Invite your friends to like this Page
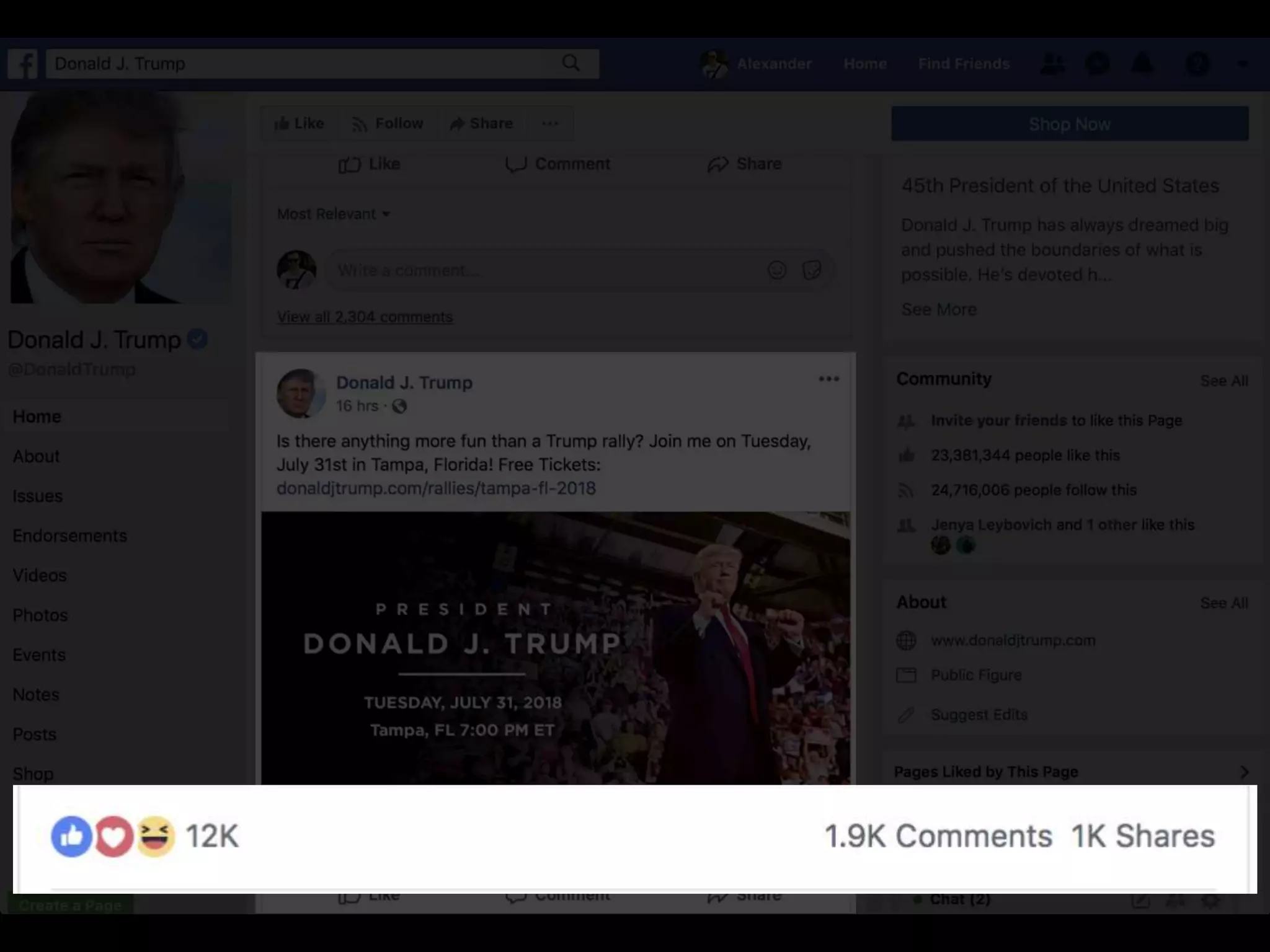The height and width of the screenshot is (952, 1270). click(1057, 420)
